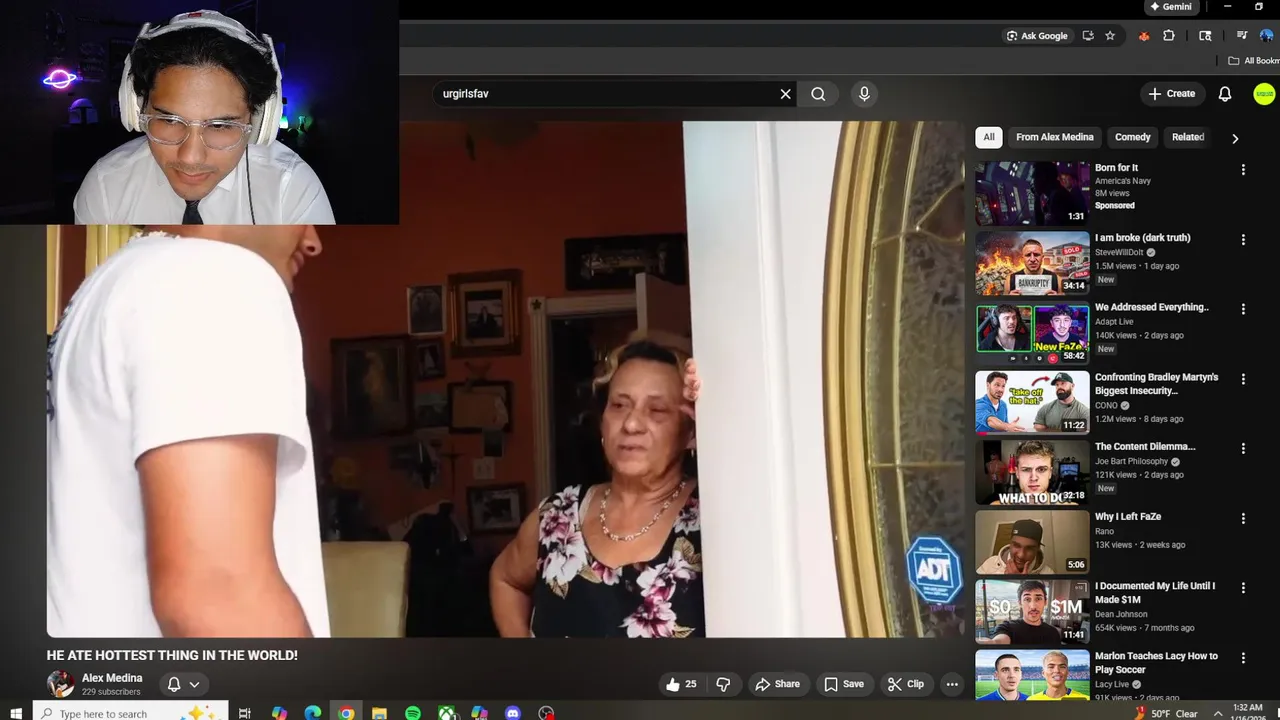Image resolution: width=1280 pixels, height=720 pixels.
Task: Open options menu for Born for It
Action: [1243, 170]
